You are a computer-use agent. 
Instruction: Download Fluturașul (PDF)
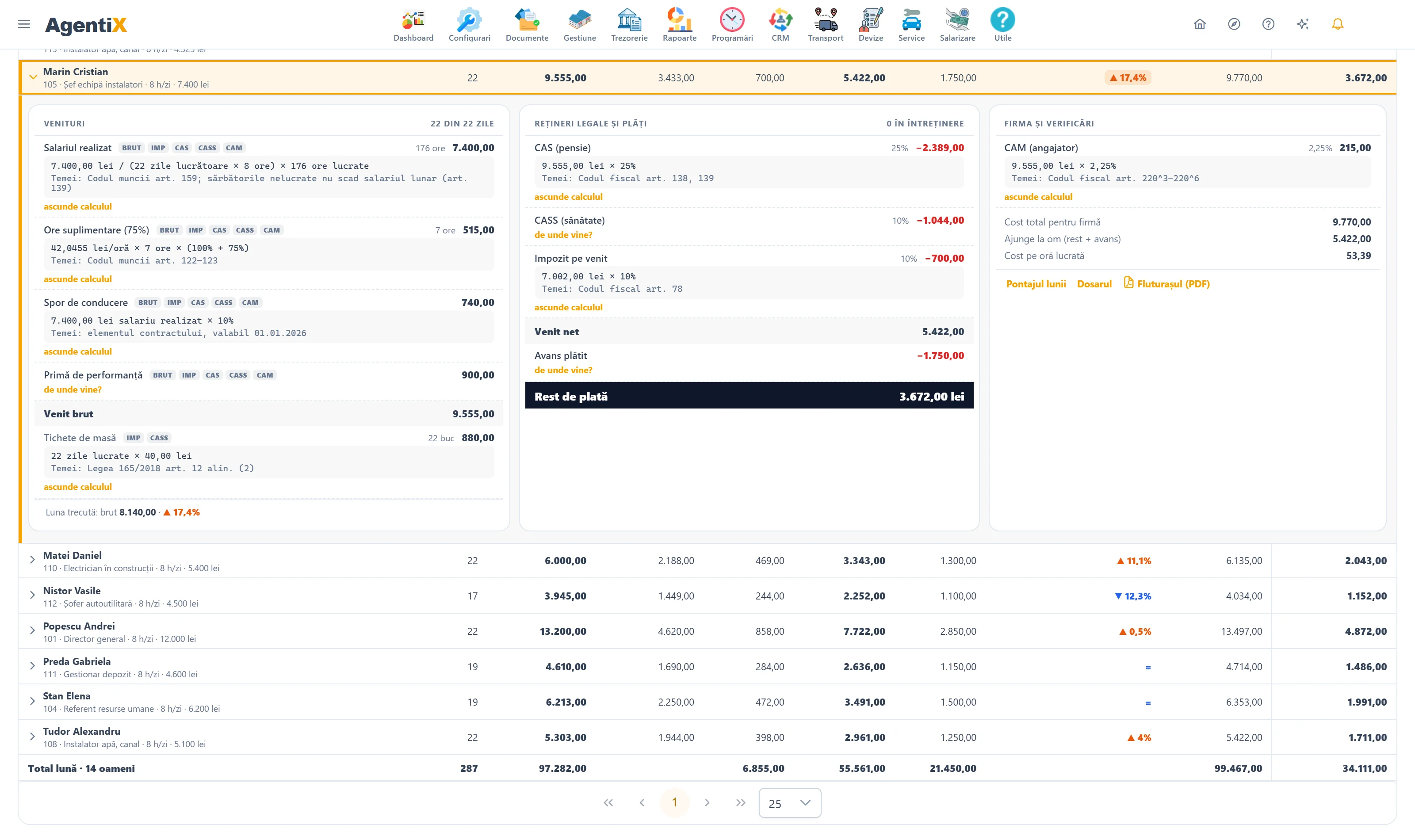pos(1166,283)
